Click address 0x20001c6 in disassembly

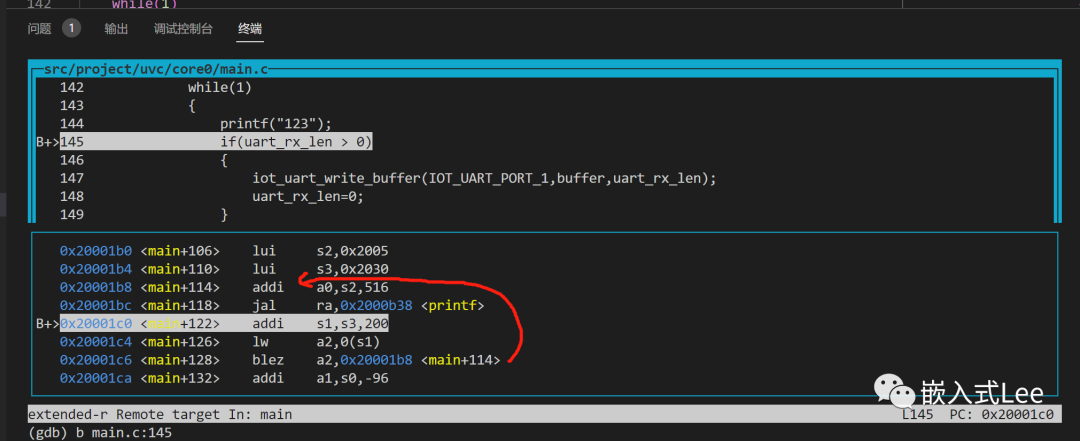pos(98,360)
